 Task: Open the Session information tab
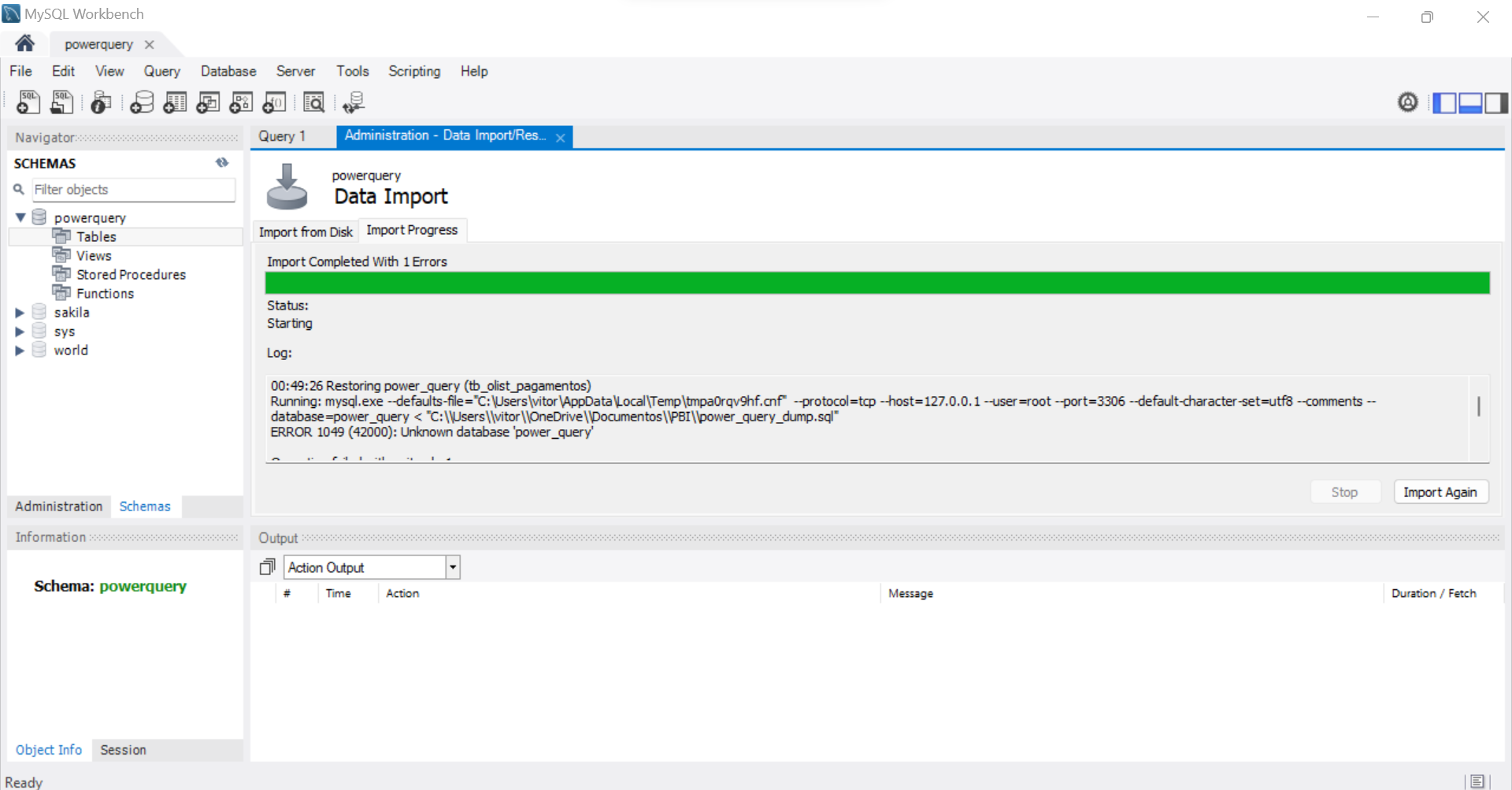123,750
